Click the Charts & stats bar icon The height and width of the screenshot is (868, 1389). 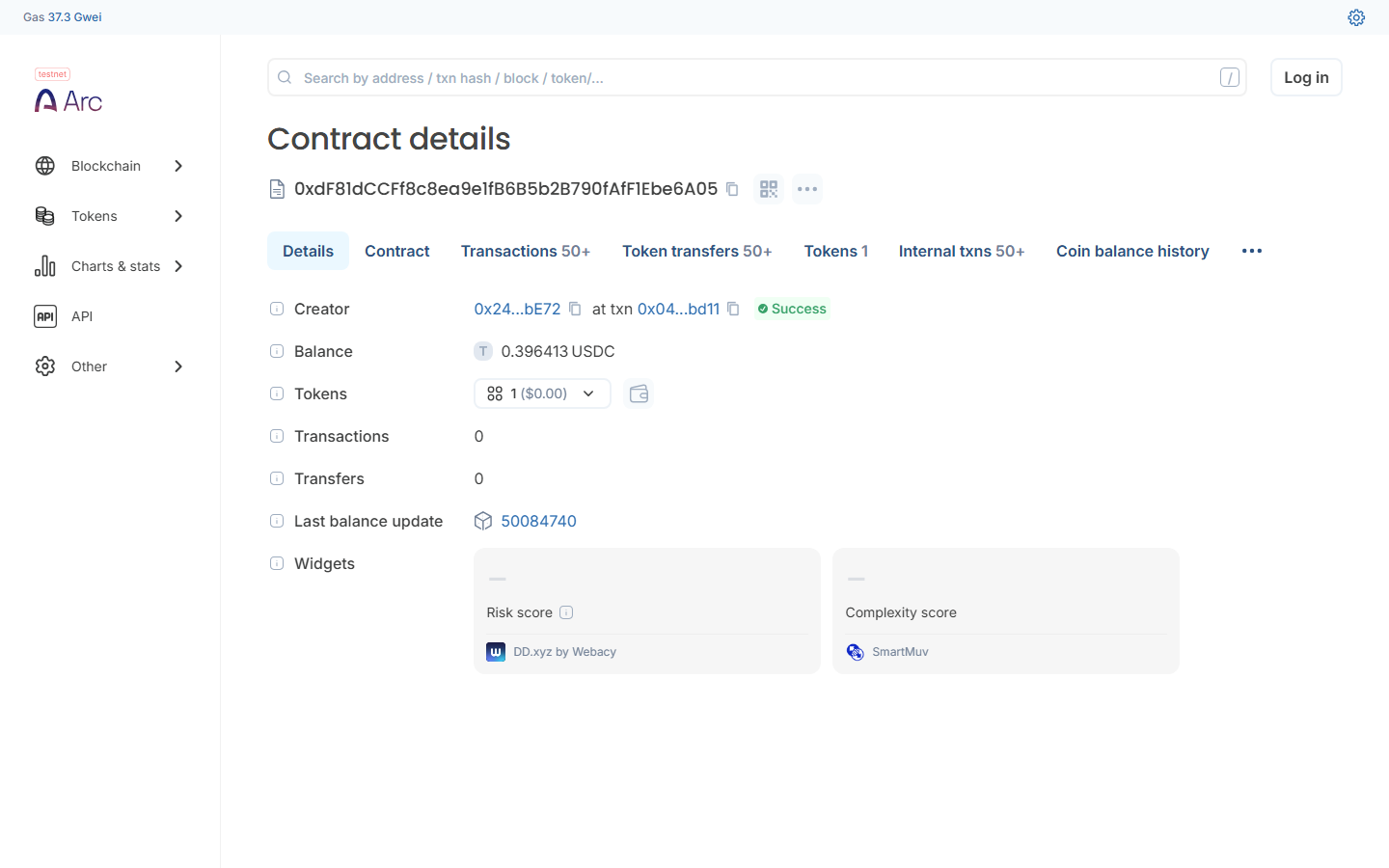point(45,266)
